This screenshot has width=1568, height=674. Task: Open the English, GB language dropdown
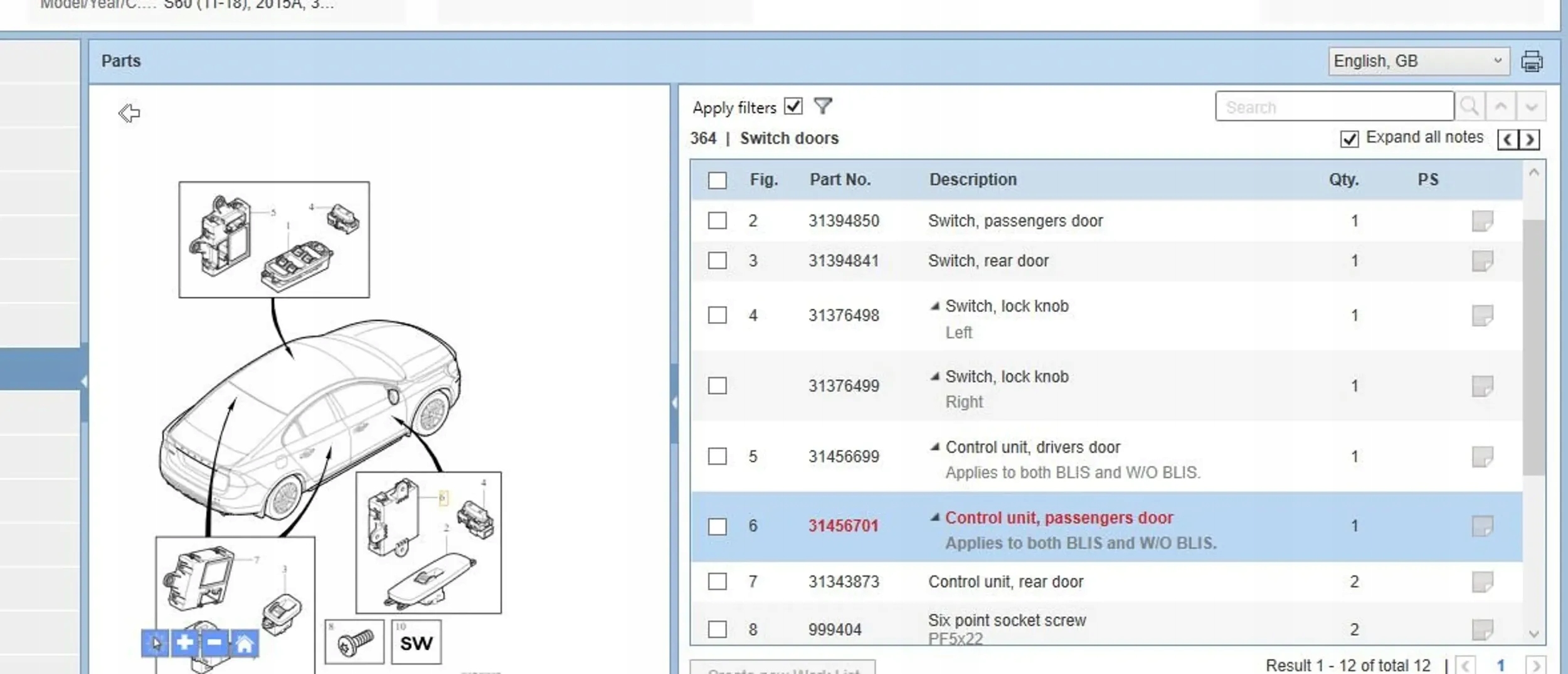tap(1418, 62)
